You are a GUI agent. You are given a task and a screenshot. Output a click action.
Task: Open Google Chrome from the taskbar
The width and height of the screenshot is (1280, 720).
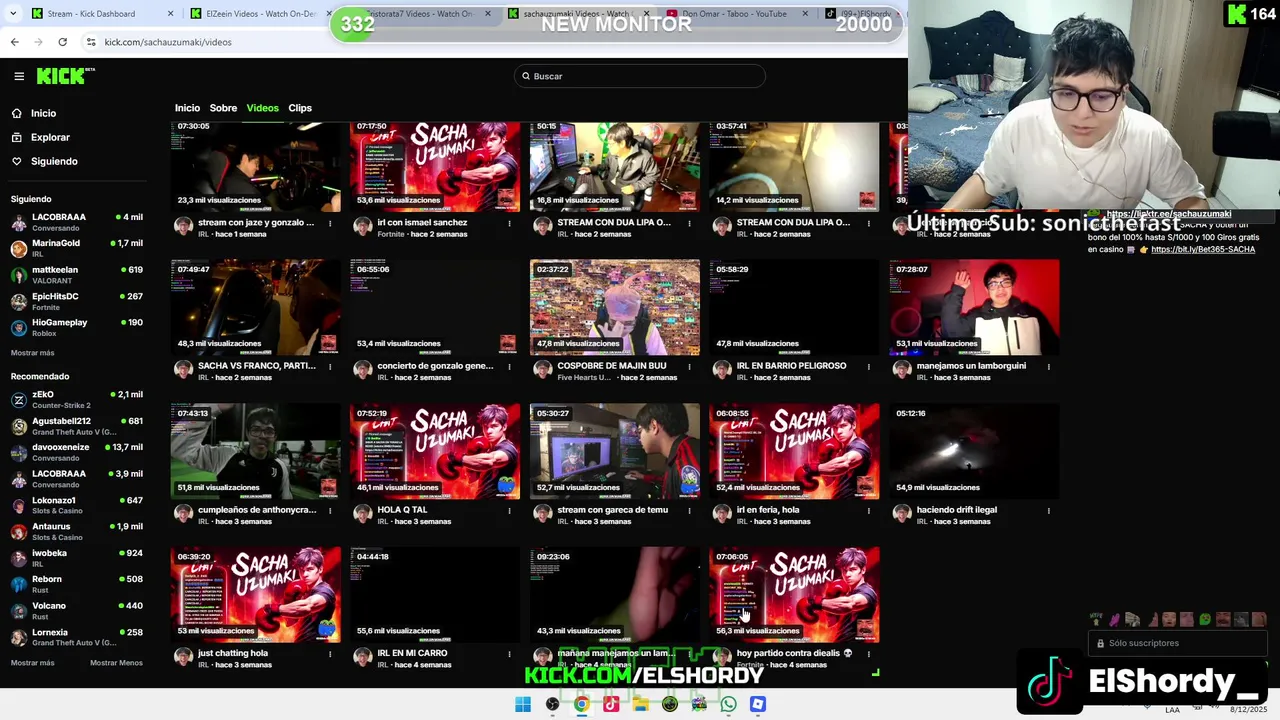click(581, 704)
